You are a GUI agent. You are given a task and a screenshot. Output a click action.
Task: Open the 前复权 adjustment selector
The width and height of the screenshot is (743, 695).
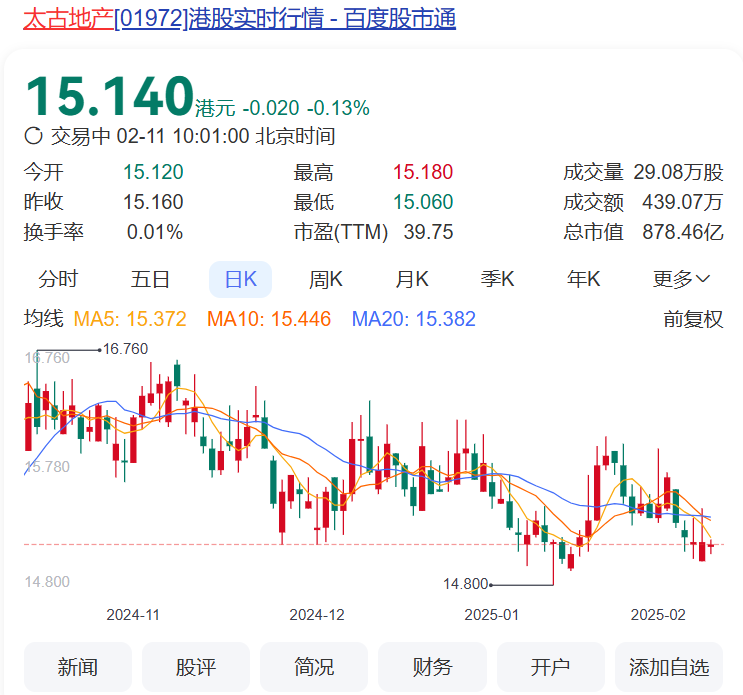[692, 320]
